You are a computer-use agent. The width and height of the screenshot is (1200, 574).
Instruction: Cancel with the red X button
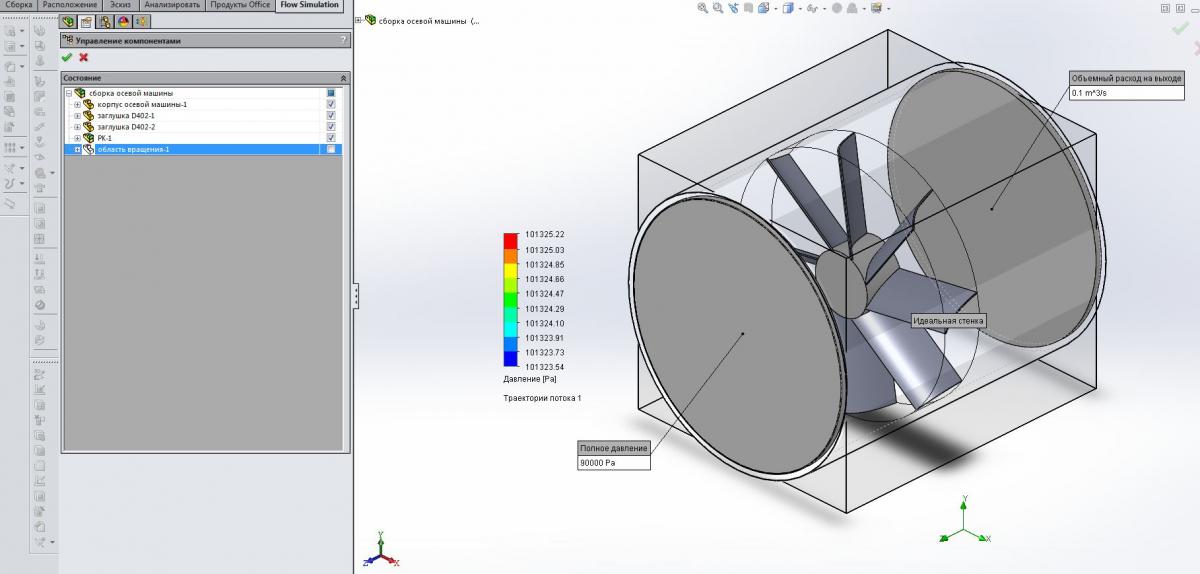click(x=84, y=58)
